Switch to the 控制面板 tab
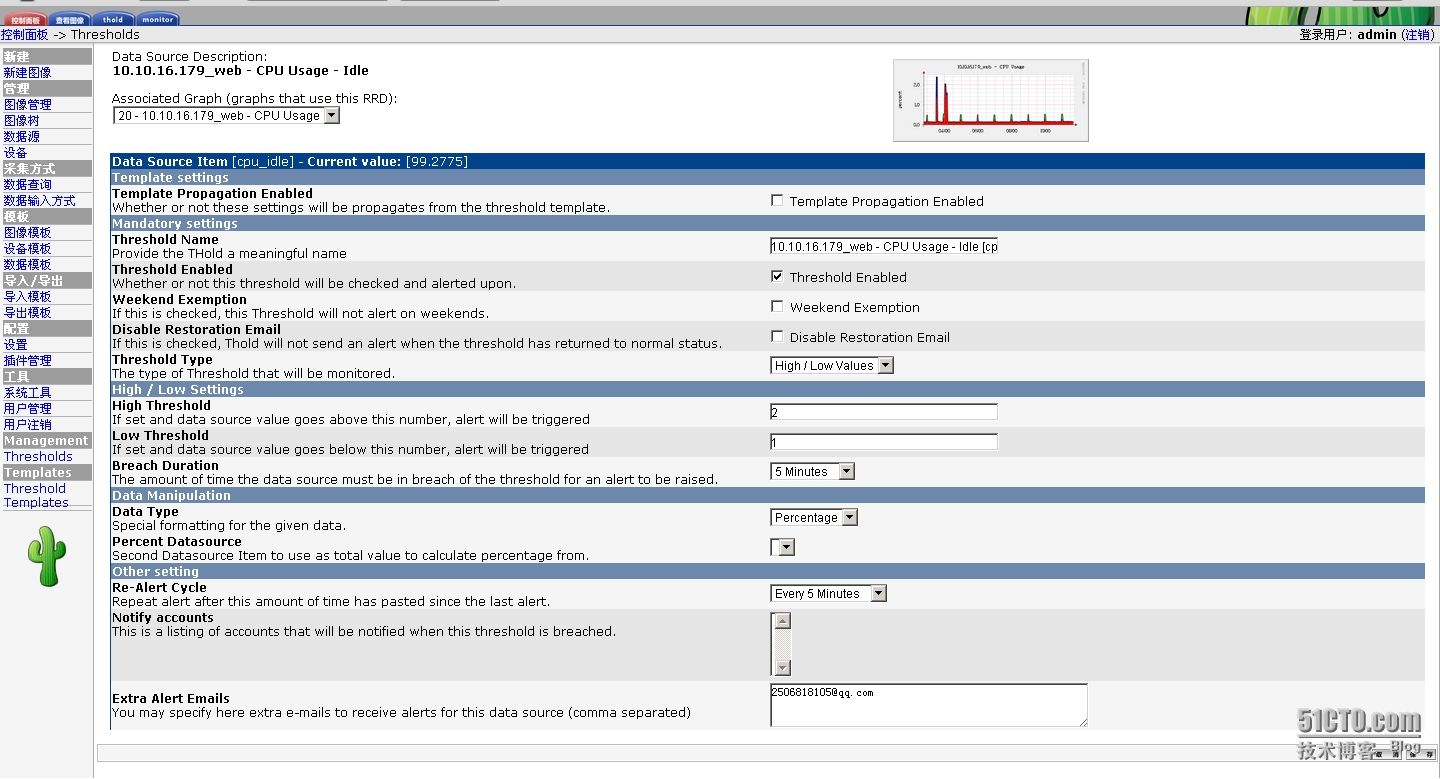This screenshot has width=1440, height=779. coord(25,19)
